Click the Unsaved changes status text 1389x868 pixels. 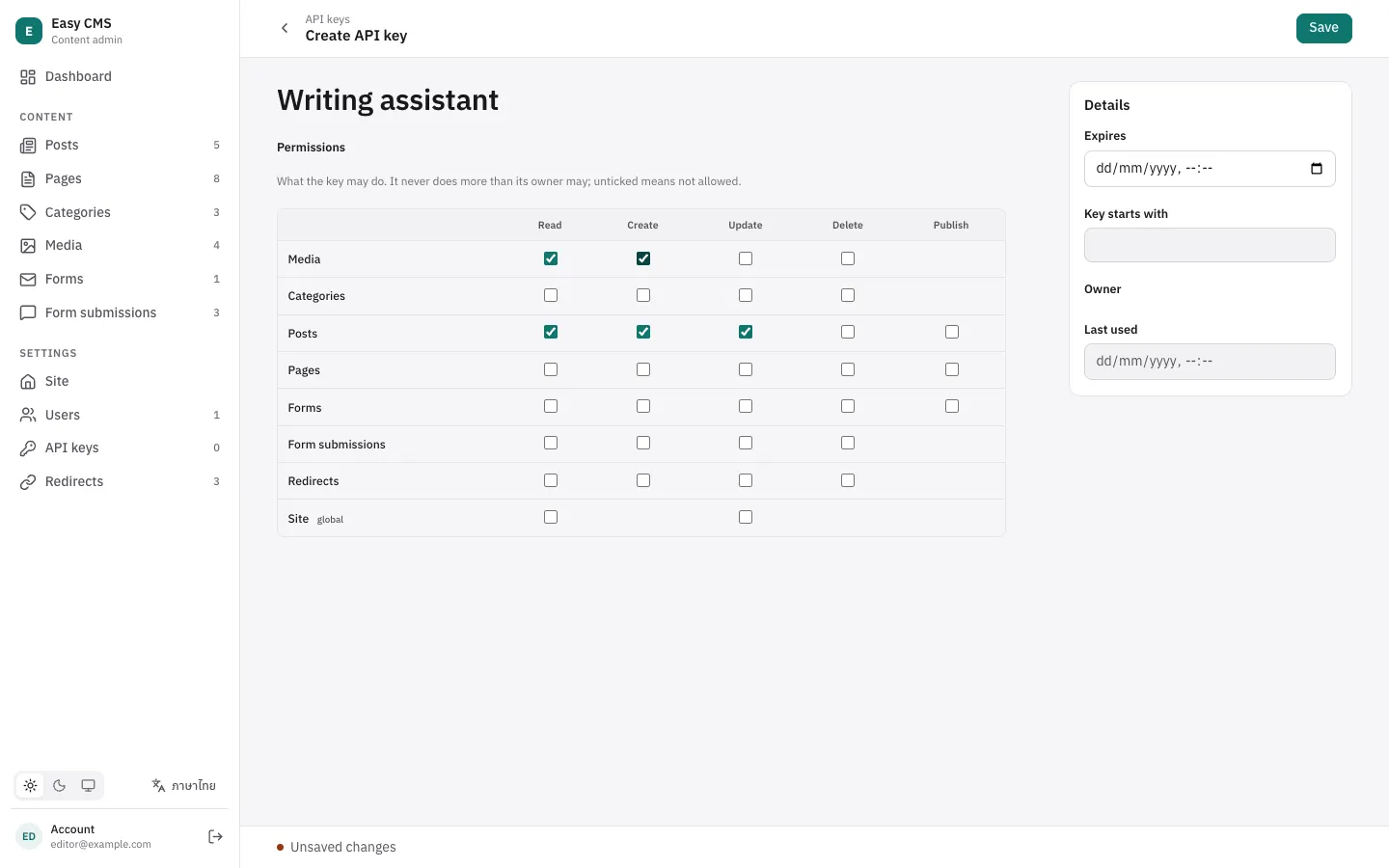click(x=343, y=848)
